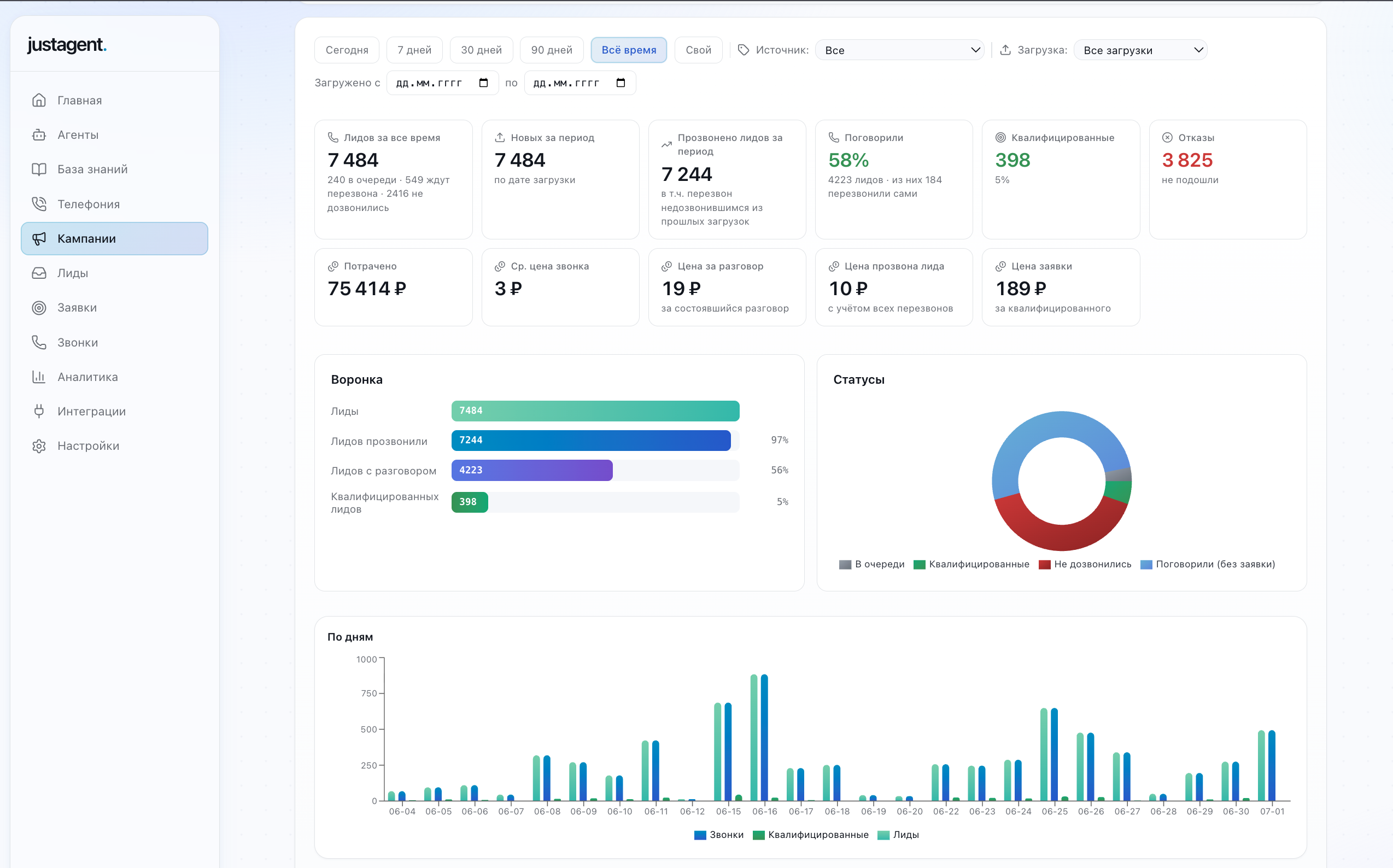Open the Загрузка dropdown showing Все загрузки
1393x868 pixels.
point(1140,50)
